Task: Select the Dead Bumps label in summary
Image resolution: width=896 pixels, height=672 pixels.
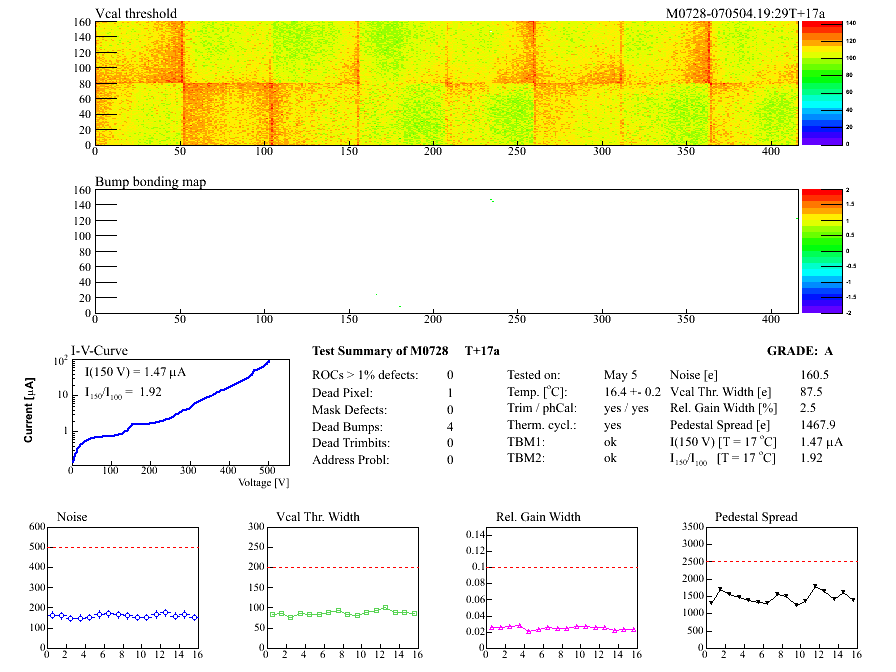Action: pos(351,424)
